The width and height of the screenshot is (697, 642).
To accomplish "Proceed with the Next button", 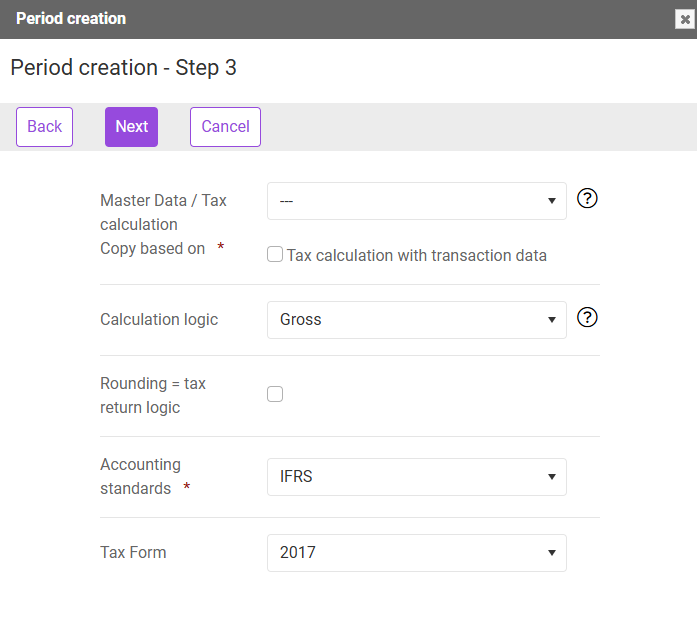I will [132, 127].
